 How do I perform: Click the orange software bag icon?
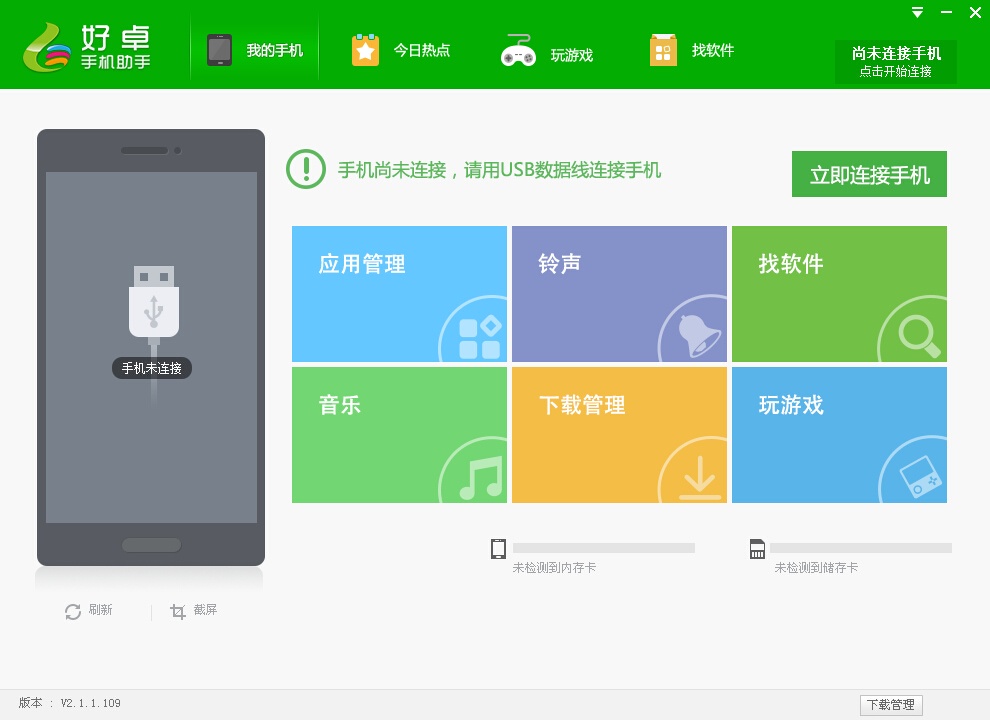663,50
